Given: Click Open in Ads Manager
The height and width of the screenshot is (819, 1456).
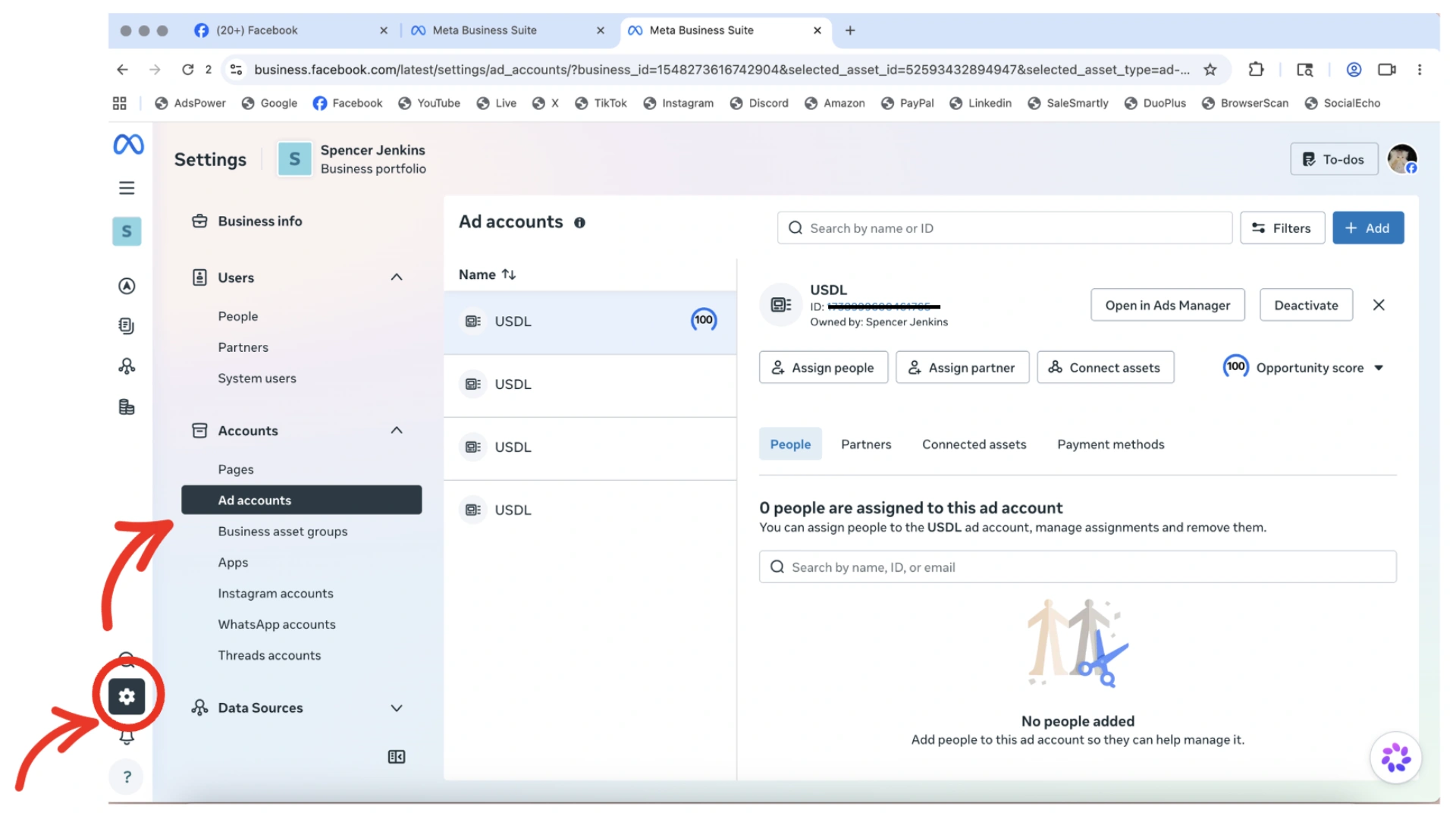Looking at the screenshot, I should [1168, 305].
